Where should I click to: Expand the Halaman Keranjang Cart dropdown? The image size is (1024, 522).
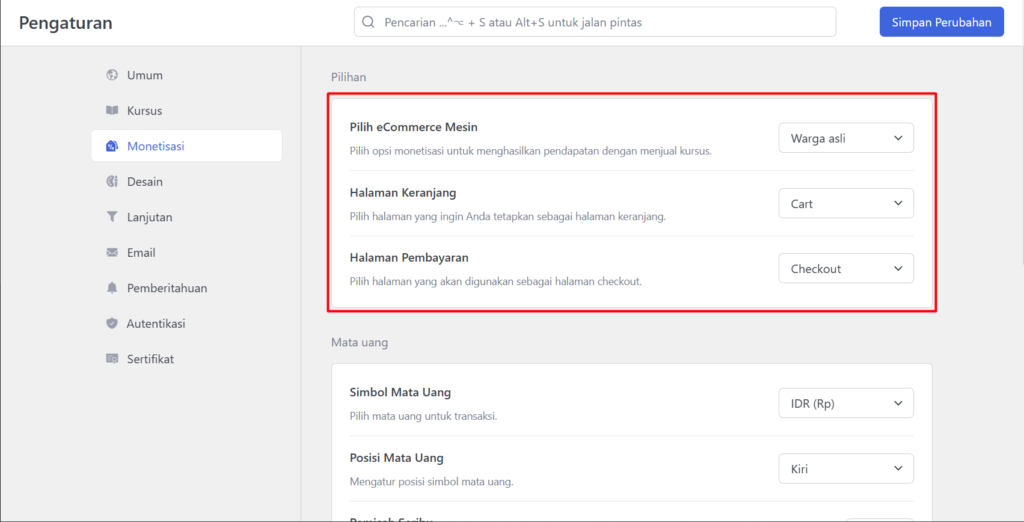(x=845, y=204)
